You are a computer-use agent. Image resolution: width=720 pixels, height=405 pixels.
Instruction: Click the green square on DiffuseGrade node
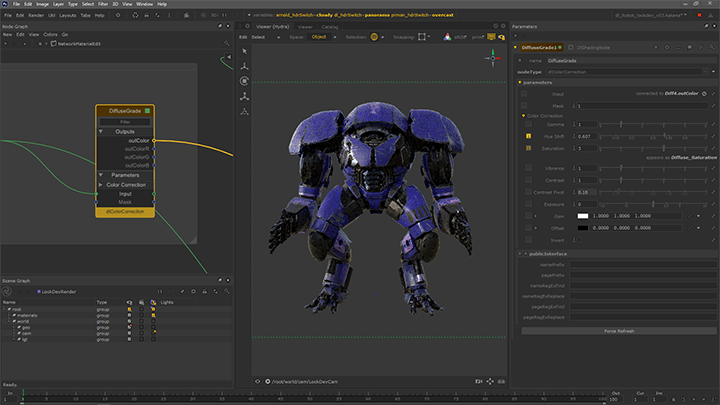point(147,110)
